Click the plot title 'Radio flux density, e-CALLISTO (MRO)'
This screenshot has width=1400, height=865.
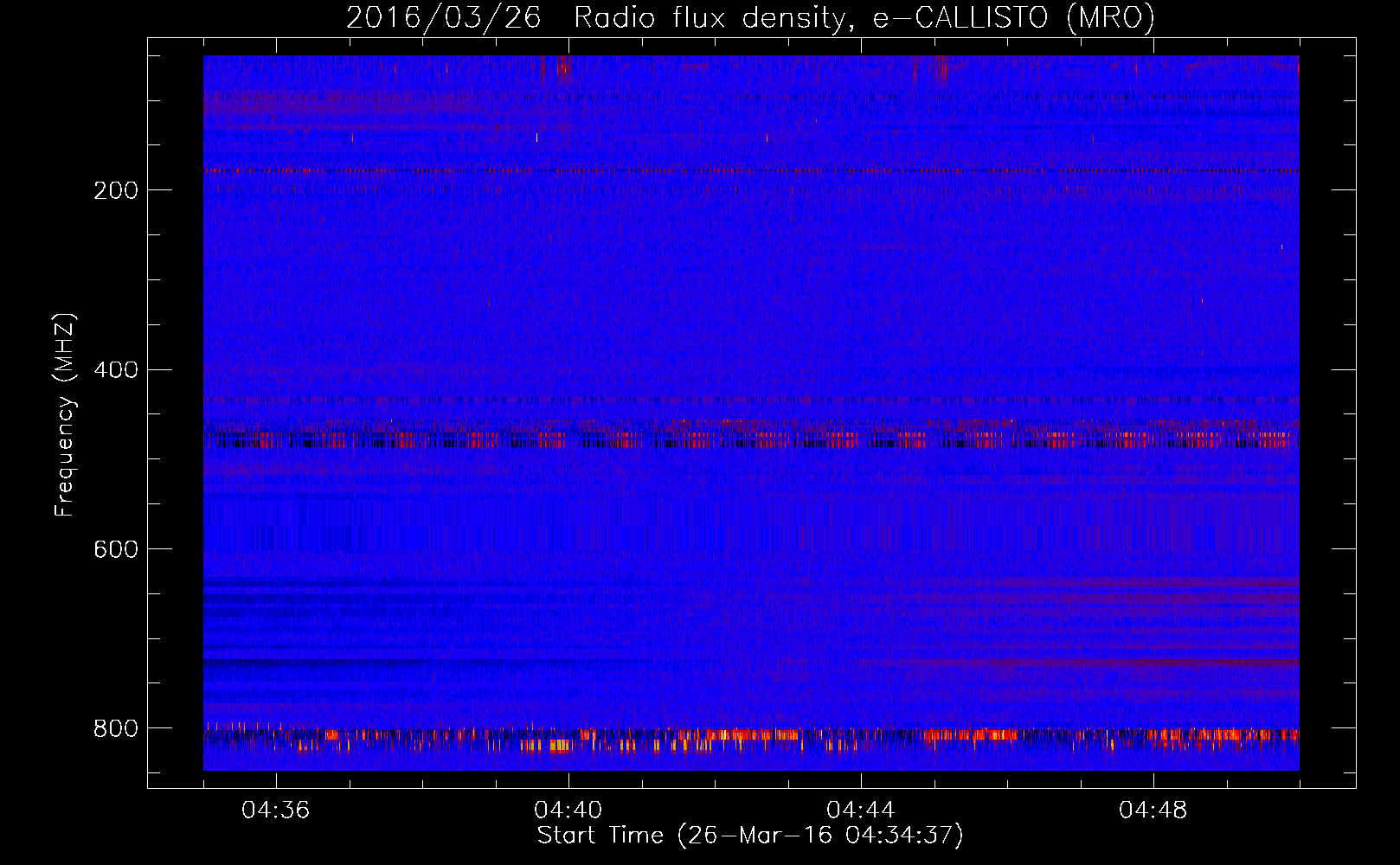click(864, 18)
